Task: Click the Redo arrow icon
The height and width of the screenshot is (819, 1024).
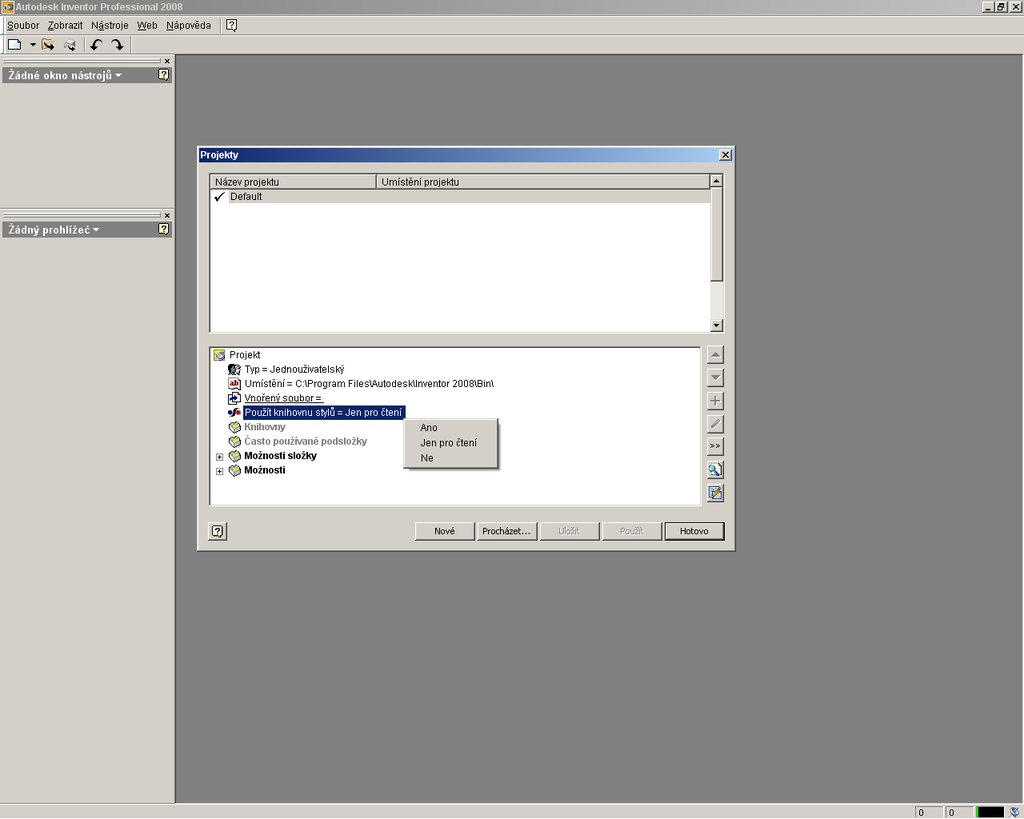Action: point(118,44)
